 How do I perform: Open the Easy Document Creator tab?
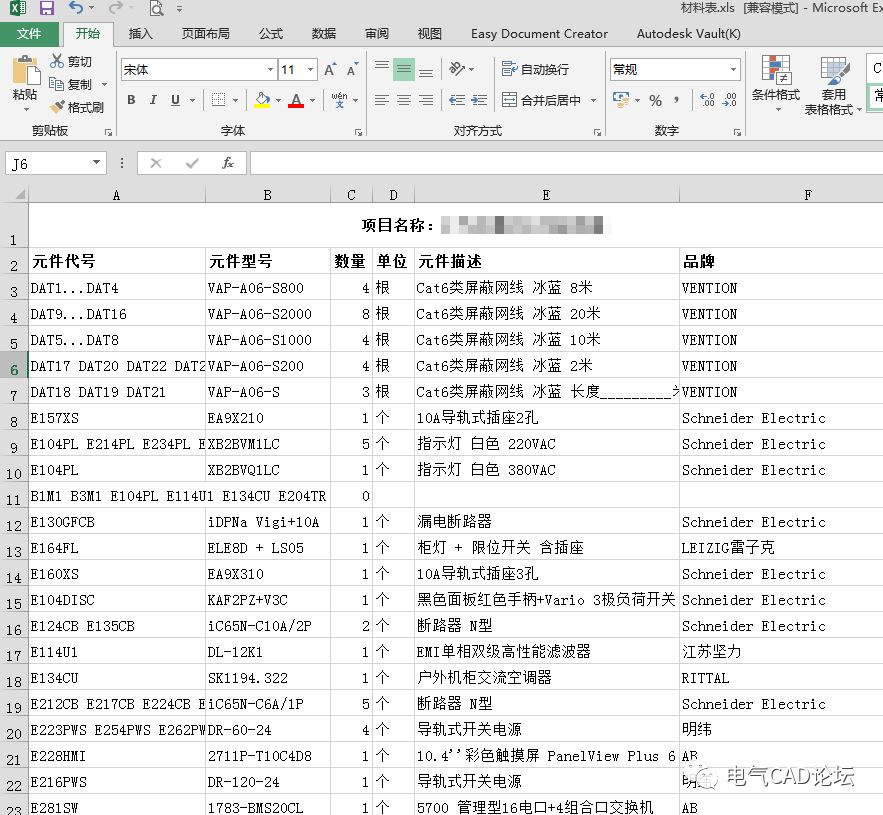539,34
